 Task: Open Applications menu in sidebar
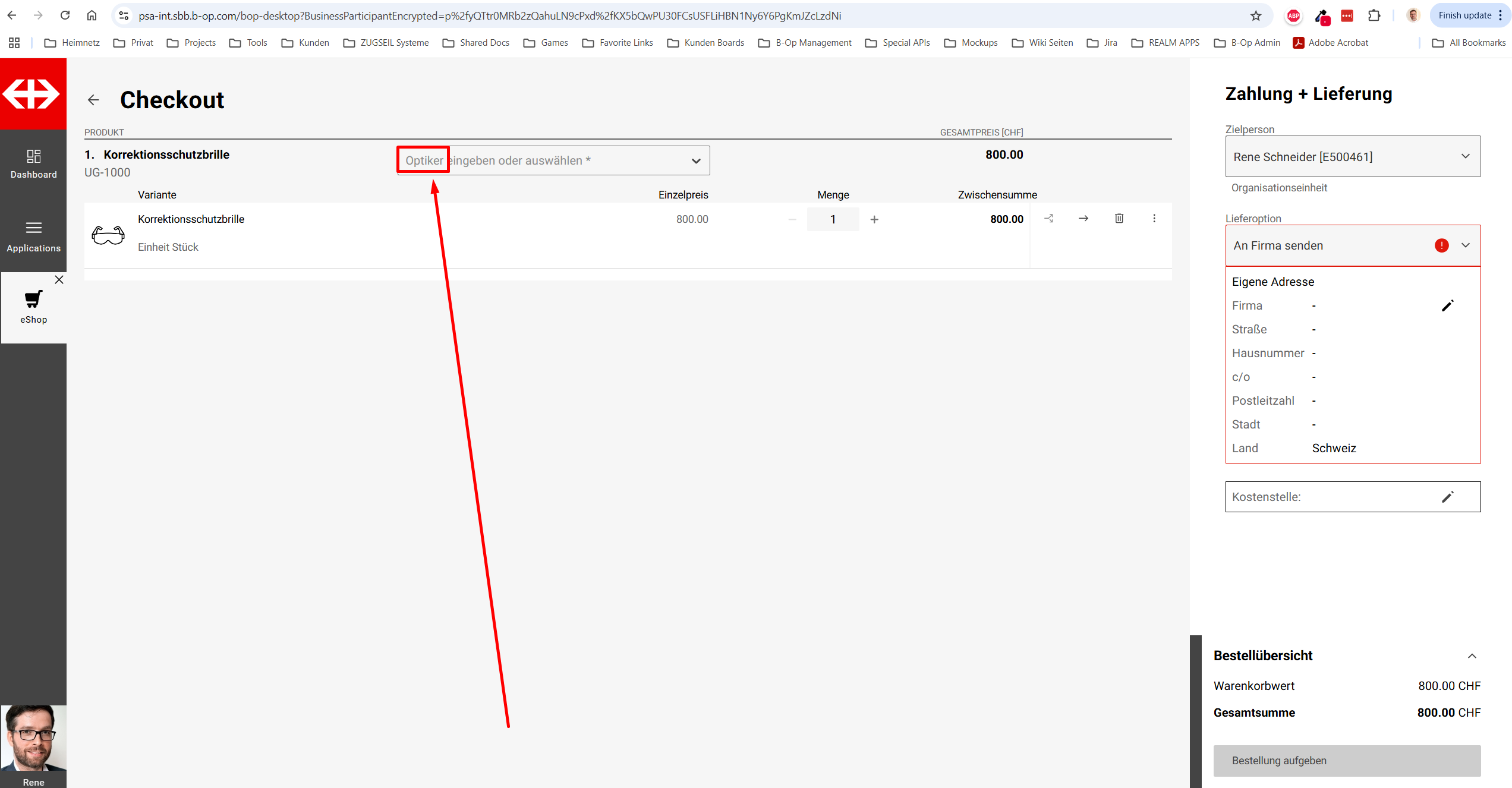point(34,237)
